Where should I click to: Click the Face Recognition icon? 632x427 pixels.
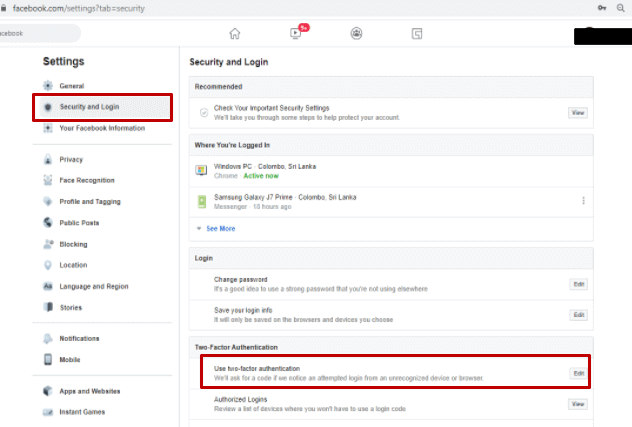coord(48,180)
